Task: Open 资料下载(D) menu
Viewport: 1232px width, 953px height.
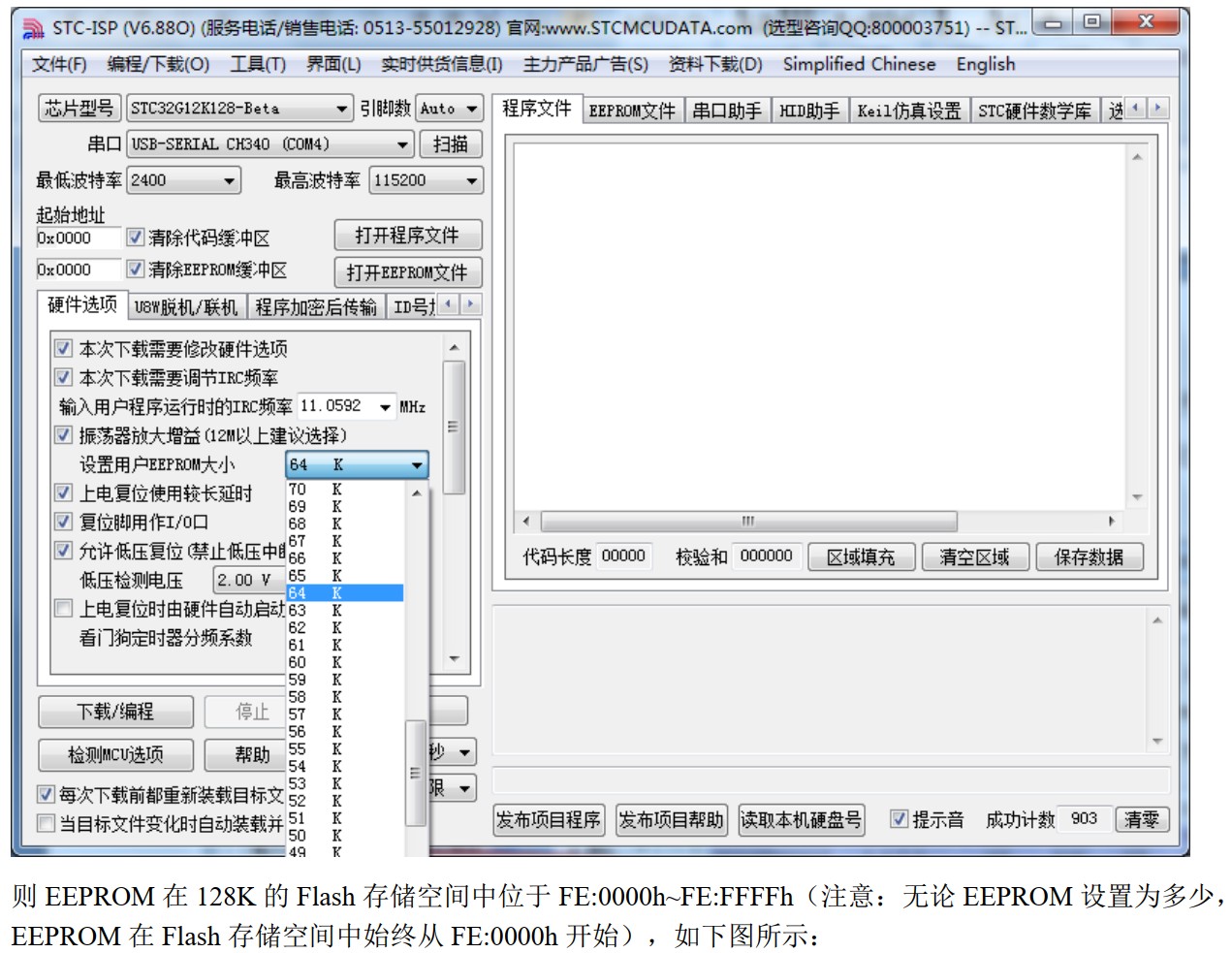Action: 715,64
